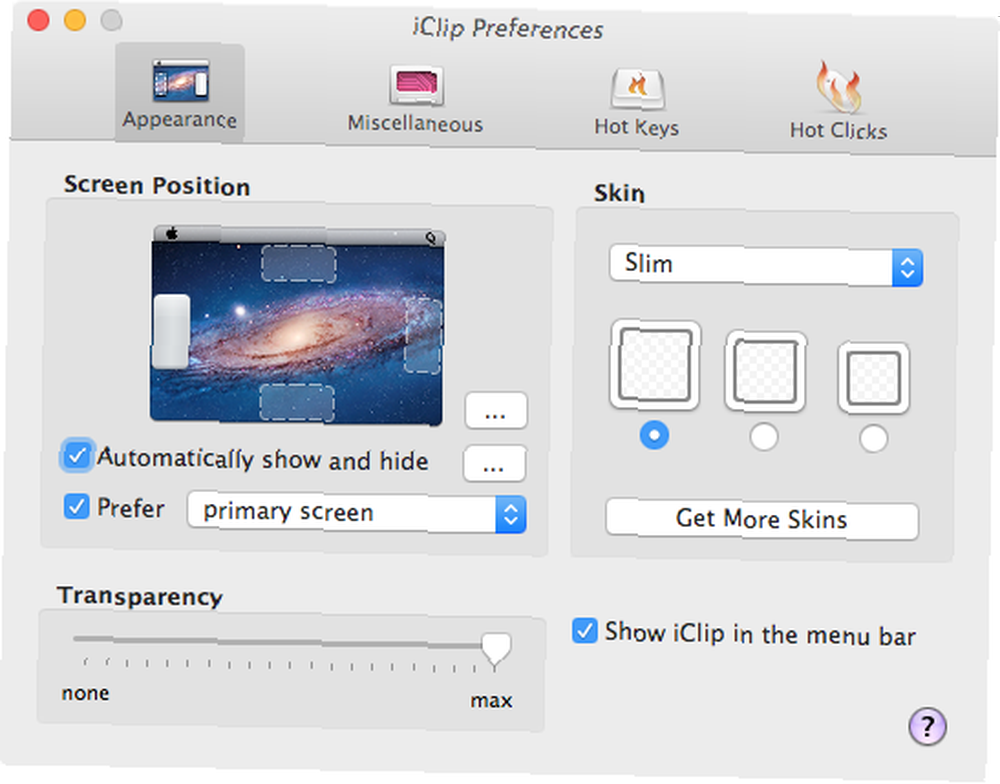Close the iClip Preferences window
This screenshot has width=1000, height=784.
click(x=38, y=19)
